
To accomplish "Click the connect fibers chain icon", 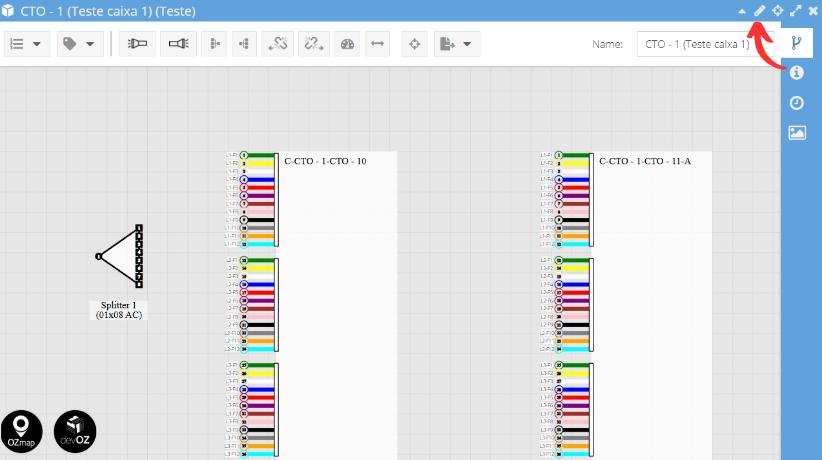I will pos(277,44).
